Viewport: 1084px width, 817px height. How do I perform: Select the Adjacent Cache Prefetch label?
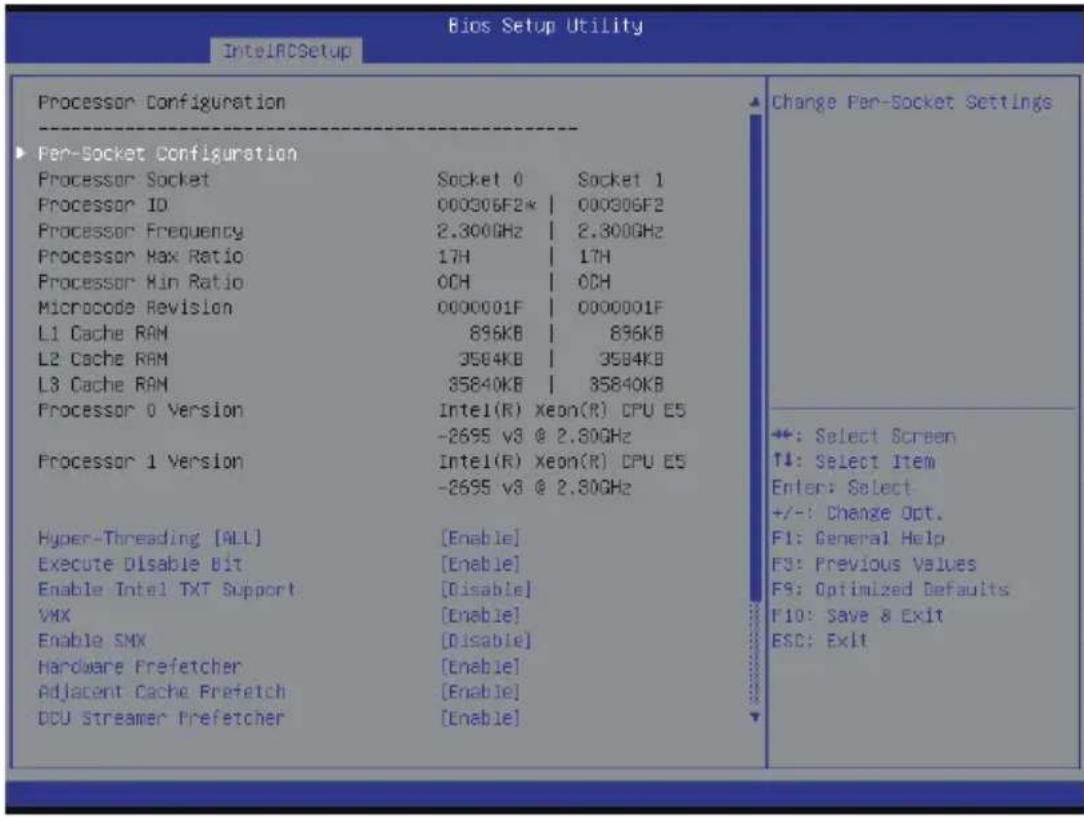[162, 692]
